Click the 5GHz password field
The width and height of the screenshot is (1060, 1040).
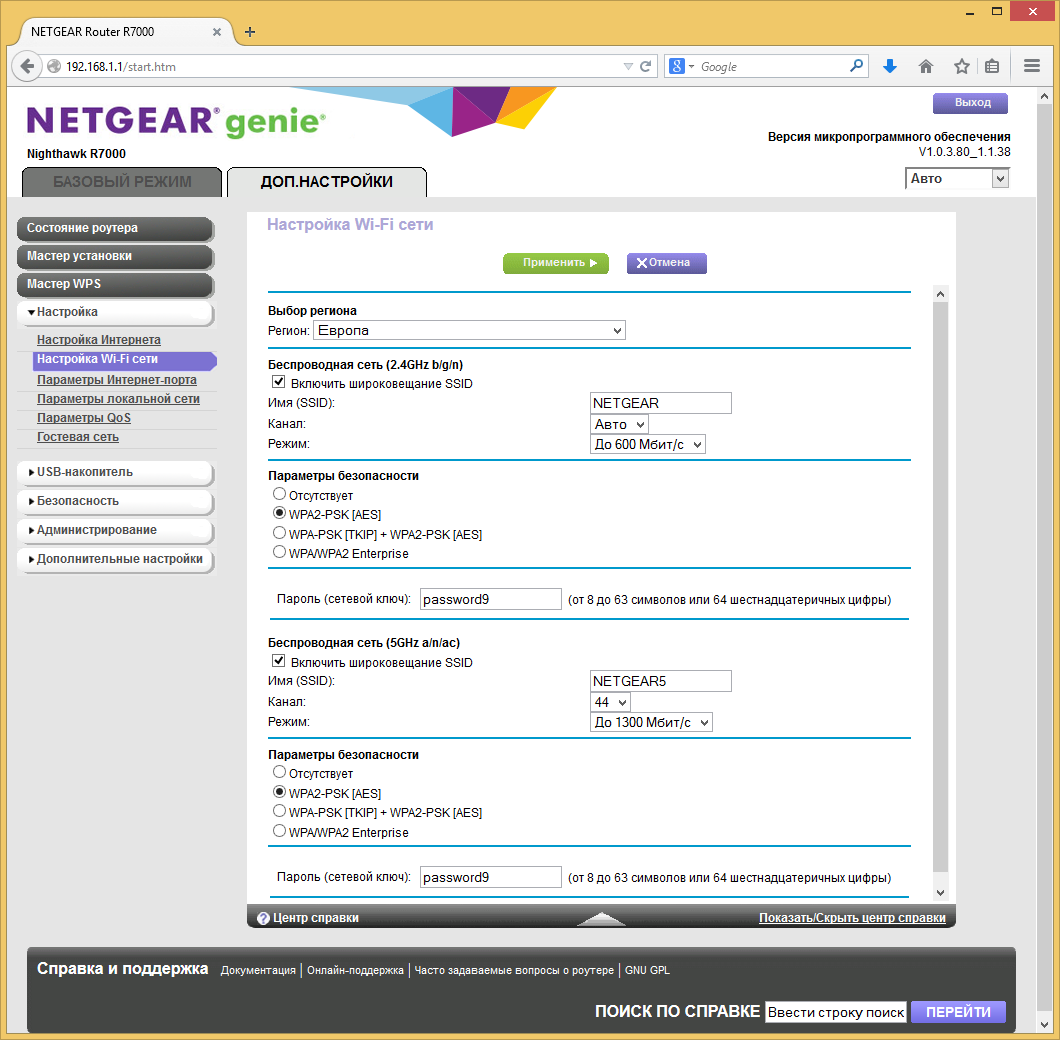coord(491,877)
